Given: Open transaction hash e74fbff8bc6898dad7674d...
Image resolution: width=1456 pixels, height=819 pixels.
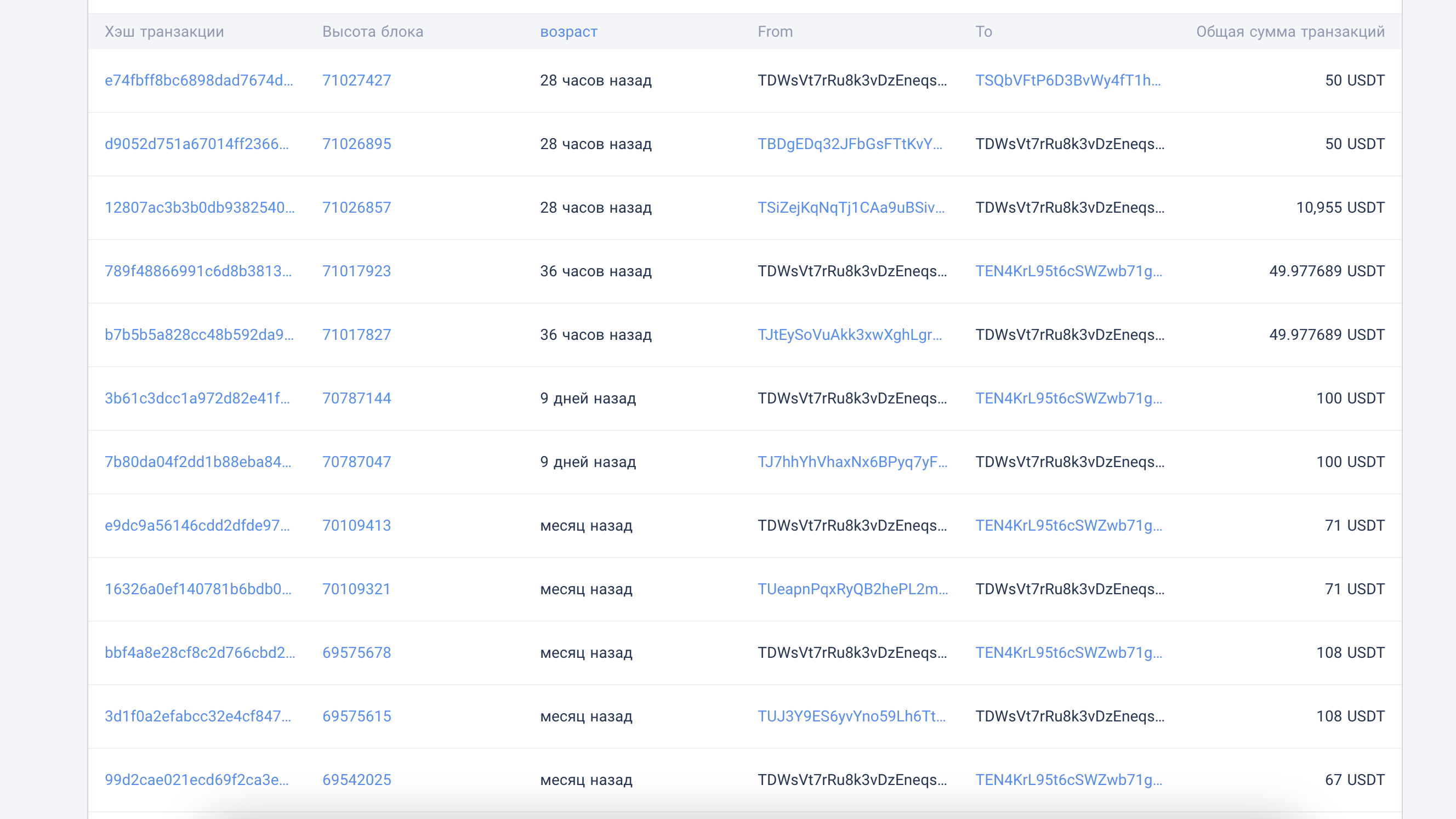Looking at the screenshot, I should (199, 80).
